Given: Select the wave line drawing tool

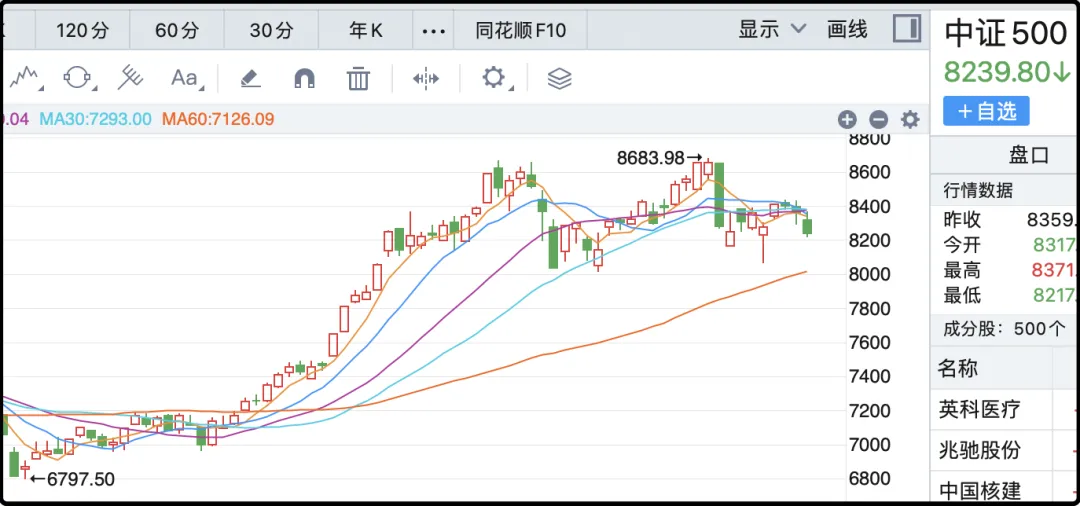Looking at the screenshot, I should [29, 77].
